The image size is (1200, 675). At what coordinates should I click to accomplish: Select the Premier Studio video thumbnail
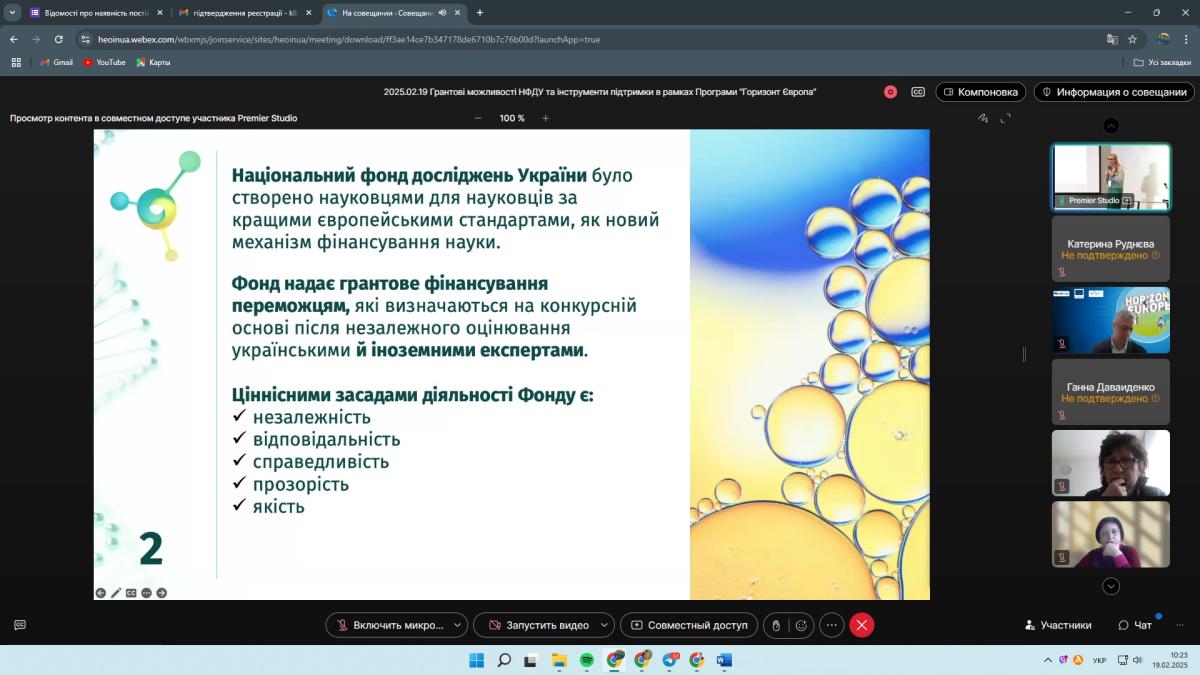pos(1110,176)
